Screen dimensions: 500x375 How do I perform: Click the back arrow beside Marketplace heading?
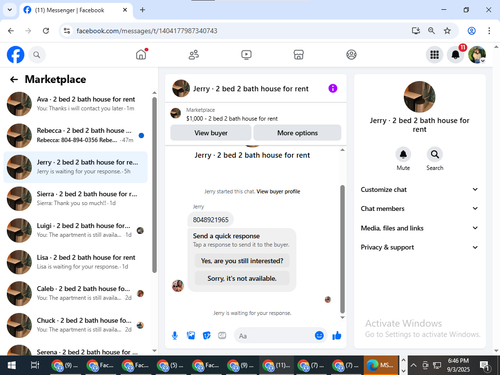click(x=14, y=79)
